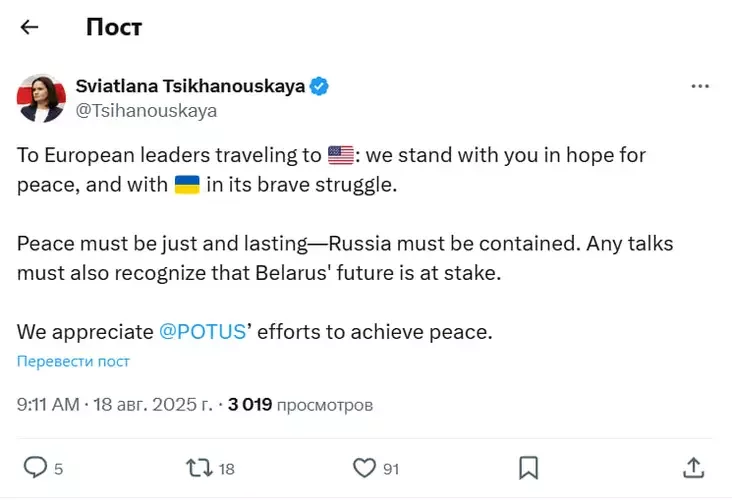Image resolution: width=732 pixels, height=500 pixels.
Task: Click the Ukraine flag emoji
Action: coord(187,185)
